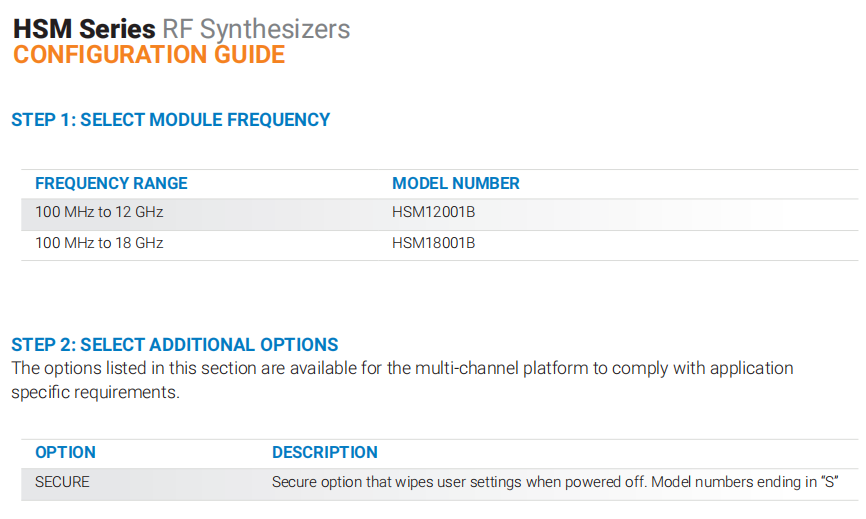
Task: Click the word 'GUIDE' in the orange heading
Action: click(250, 55)
